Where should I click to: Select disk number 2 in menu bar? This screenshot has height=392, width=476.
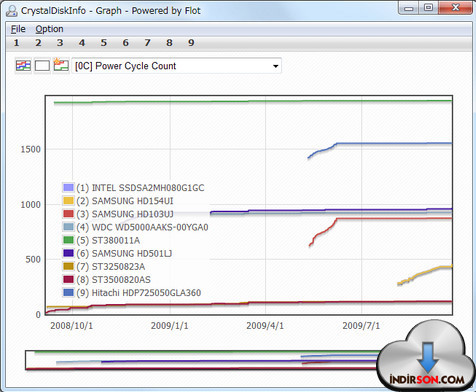[38, 43]
